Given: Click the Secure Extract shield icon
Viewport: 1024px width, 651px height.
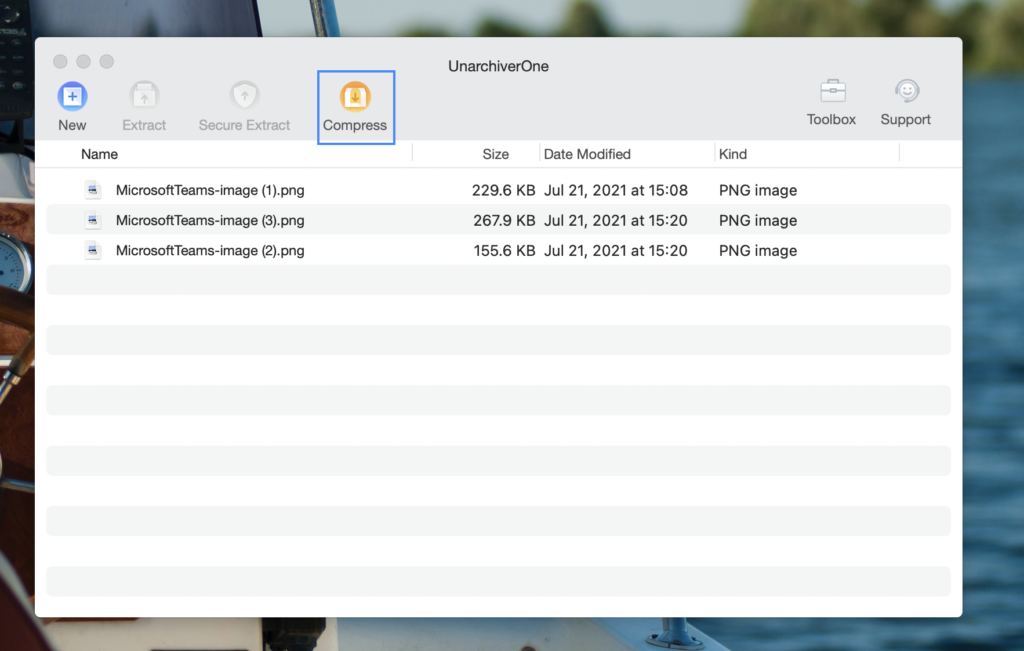Looking at the screenshot, I should click(x=244, y=96).
